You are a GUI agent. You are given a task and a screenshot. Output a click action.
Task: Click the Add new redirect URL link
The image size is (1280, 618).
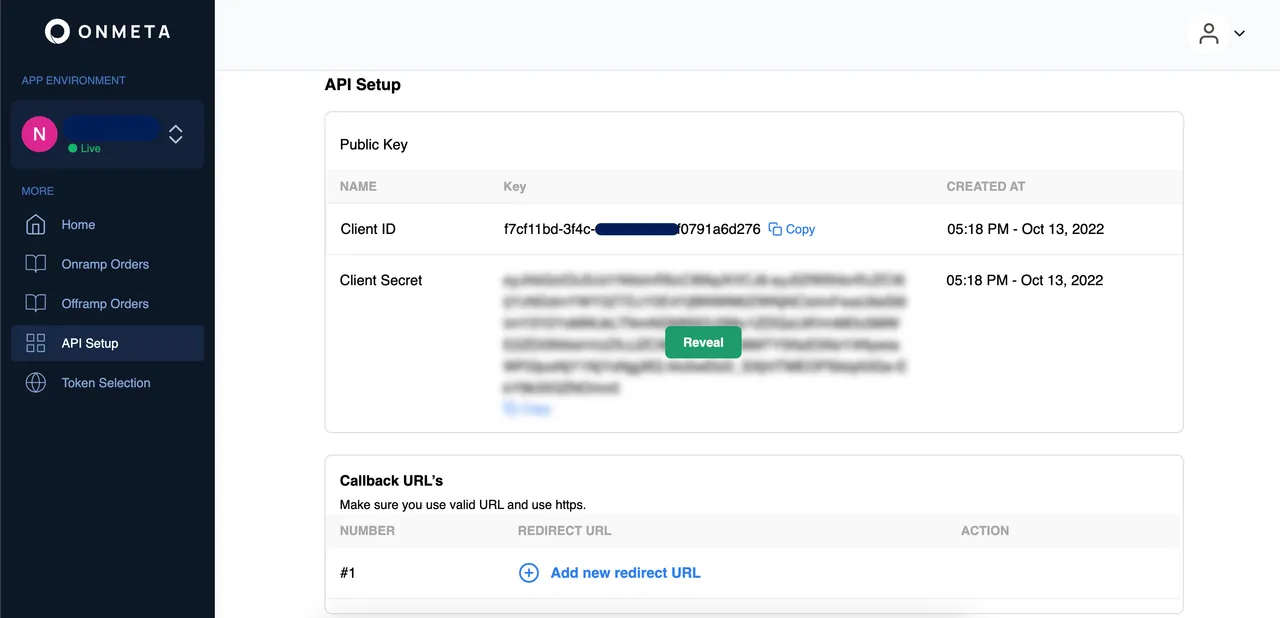click(x=625, y=573)
